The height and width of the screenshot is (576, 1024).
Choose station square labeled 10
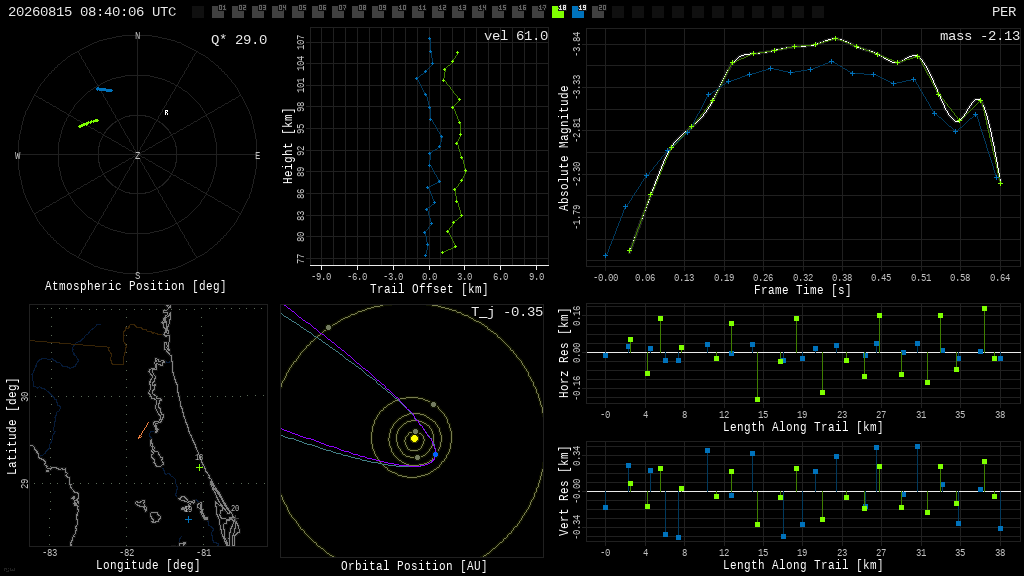tap(398, 12)
